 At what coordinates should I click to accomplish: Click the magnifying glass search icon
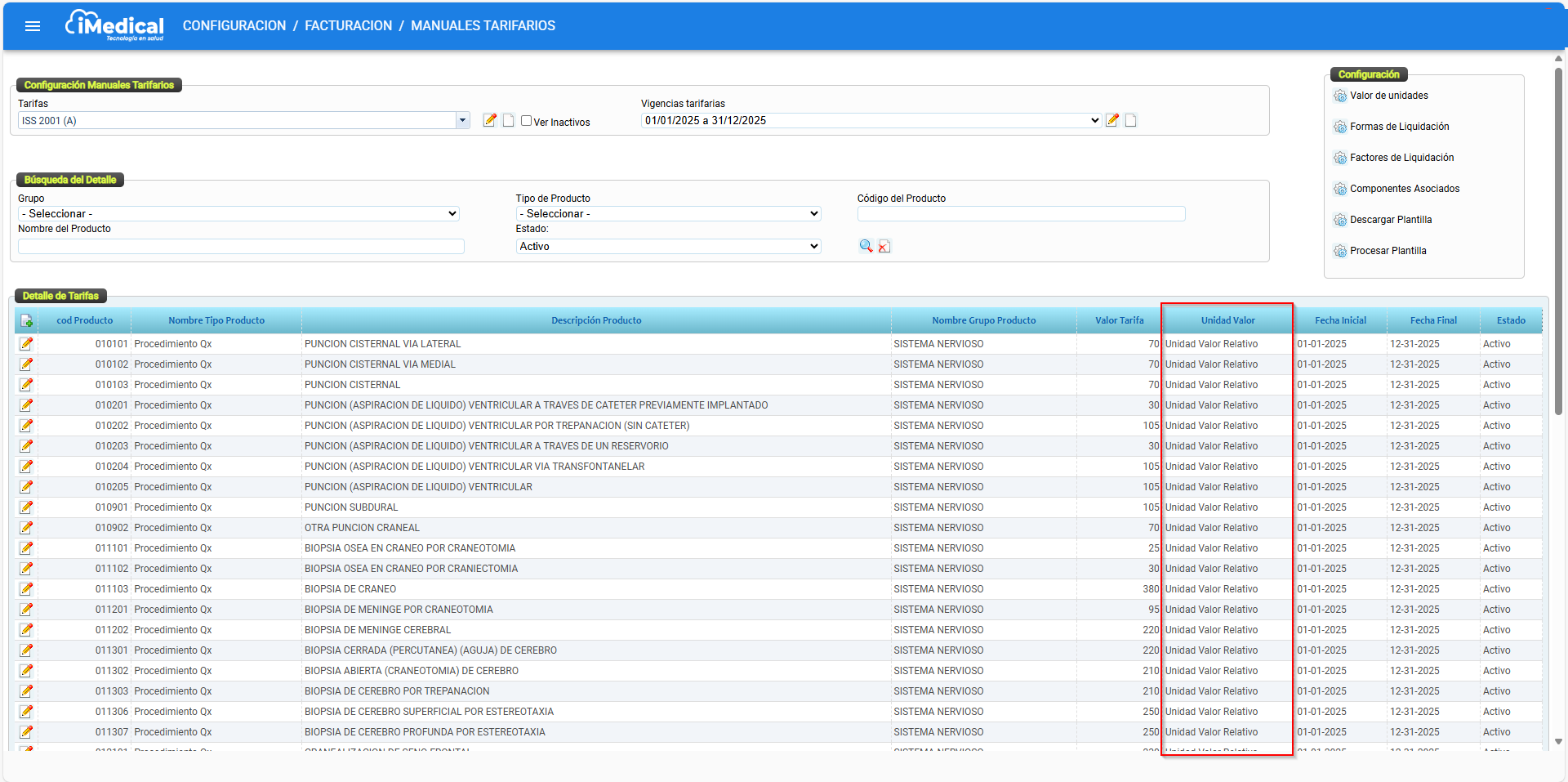click(x=866, y=246)
